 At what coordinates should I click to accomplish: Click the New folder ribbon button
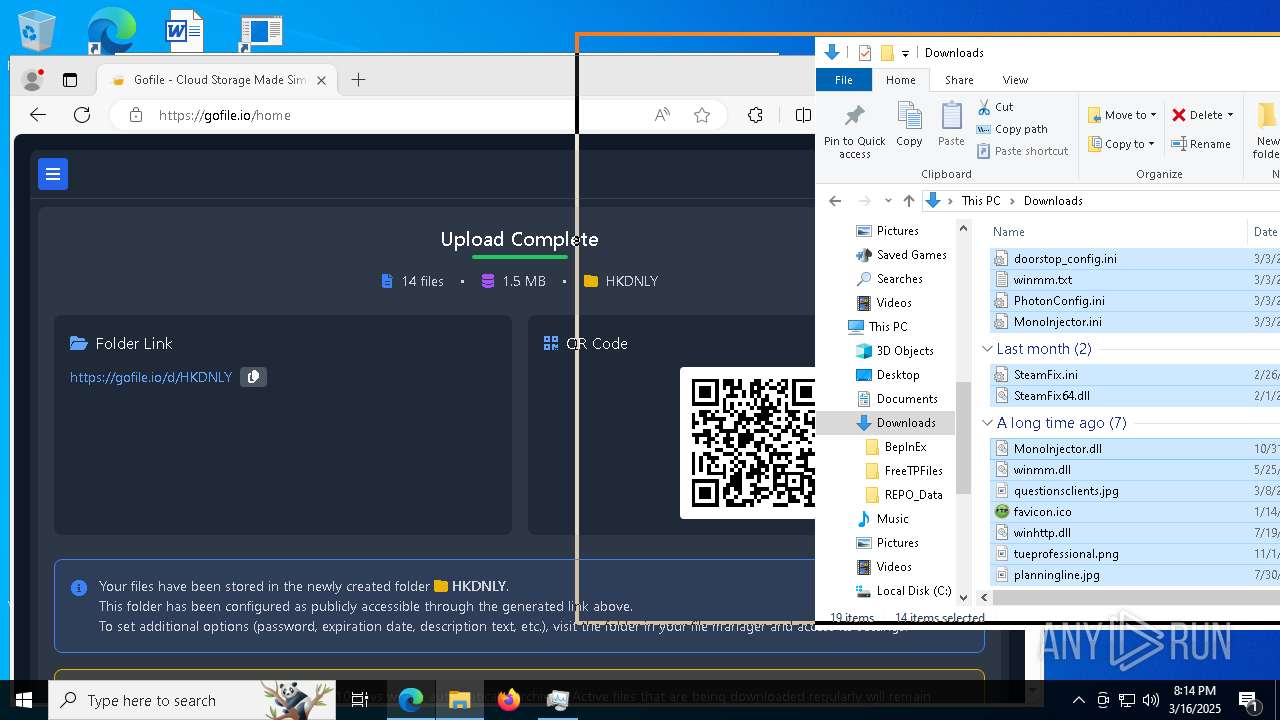[1266, 130]
